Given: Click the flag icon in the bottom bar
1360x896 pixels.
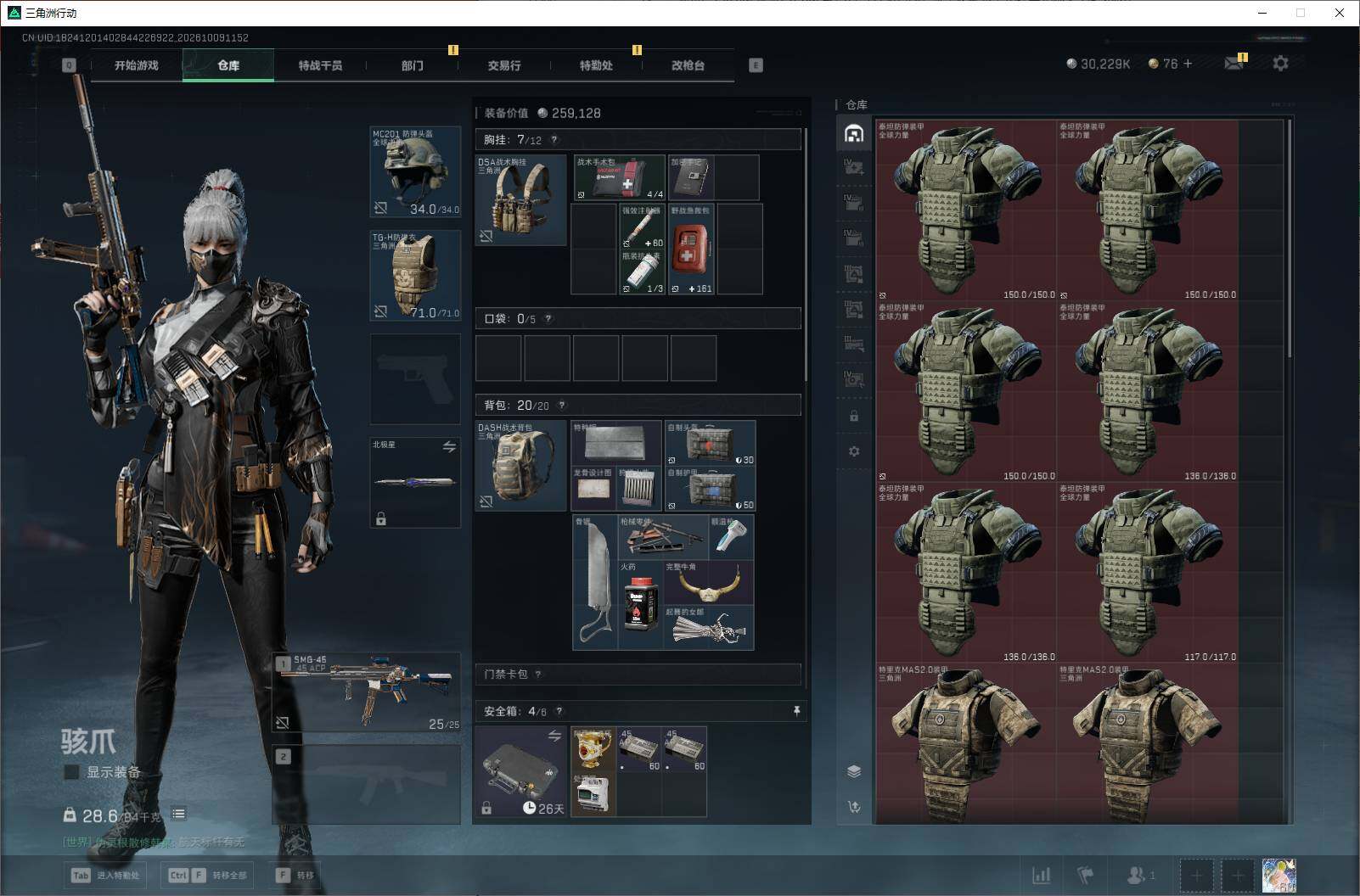Looking at the screenshot, I should coord(1085,875).
